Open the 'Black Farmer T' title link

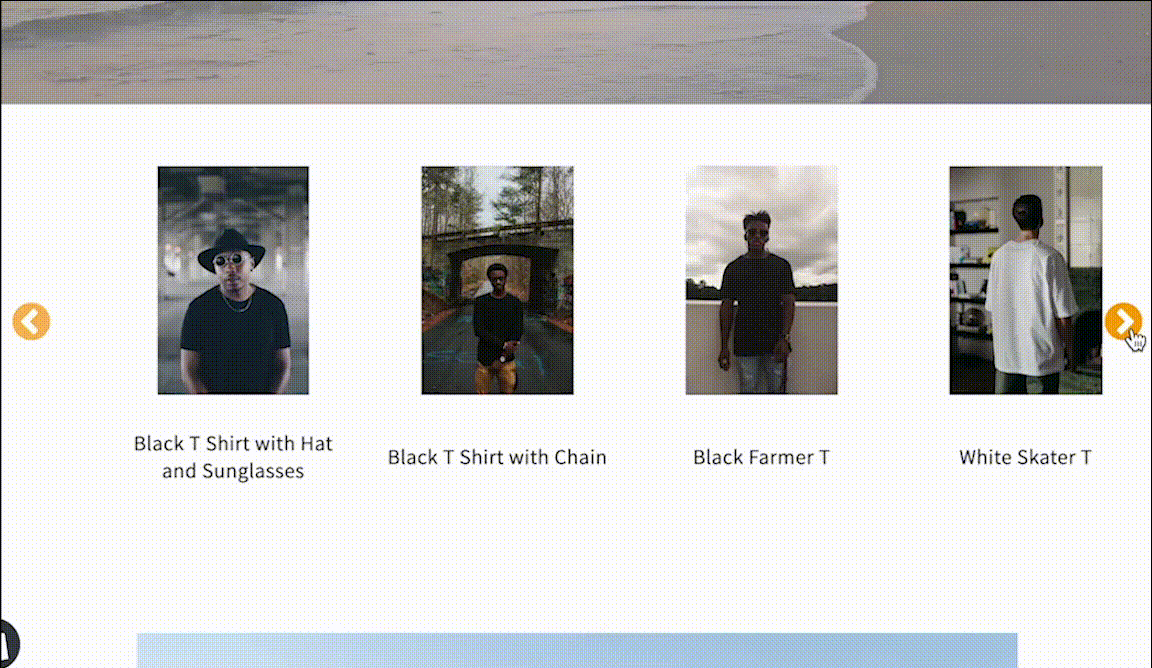[761, 457]
